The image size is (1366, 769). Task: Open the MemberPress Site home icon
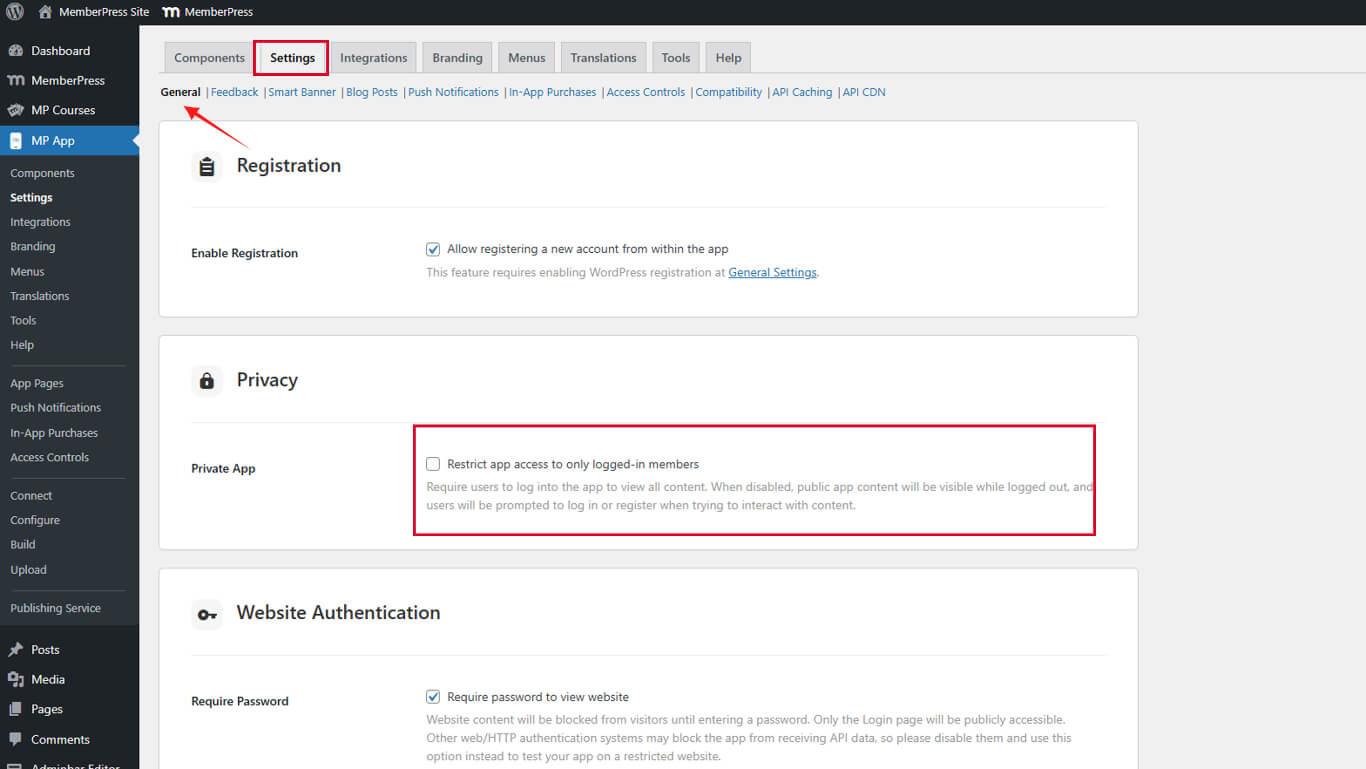[45, 12]
